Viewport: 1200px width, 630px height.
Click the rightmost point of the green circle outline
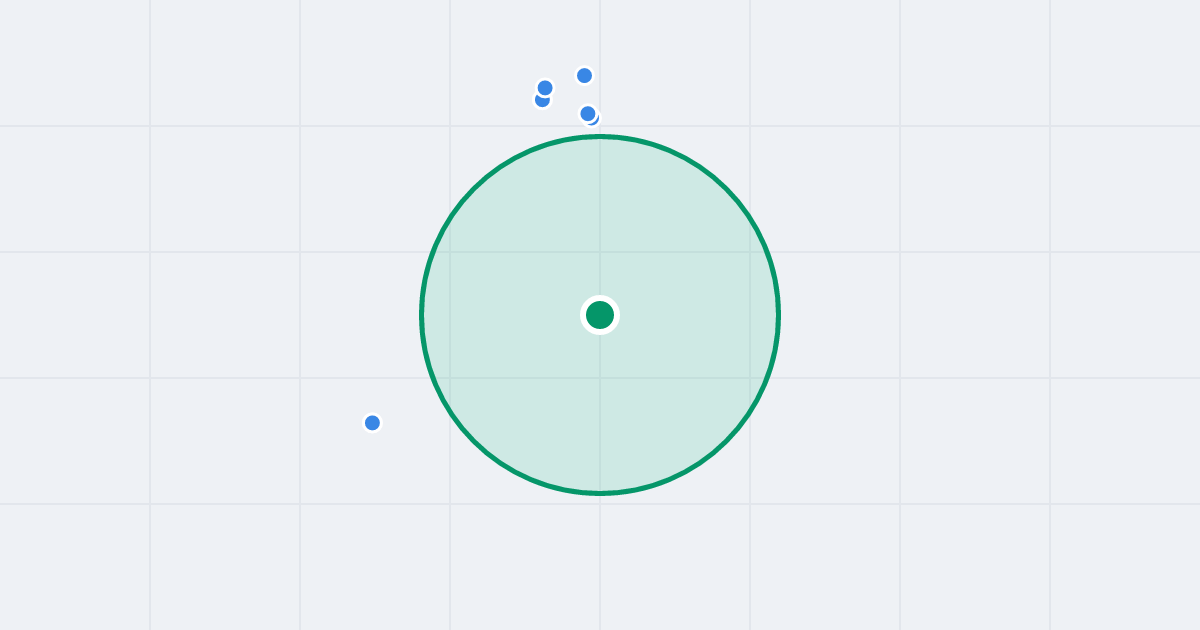[778, 315]
